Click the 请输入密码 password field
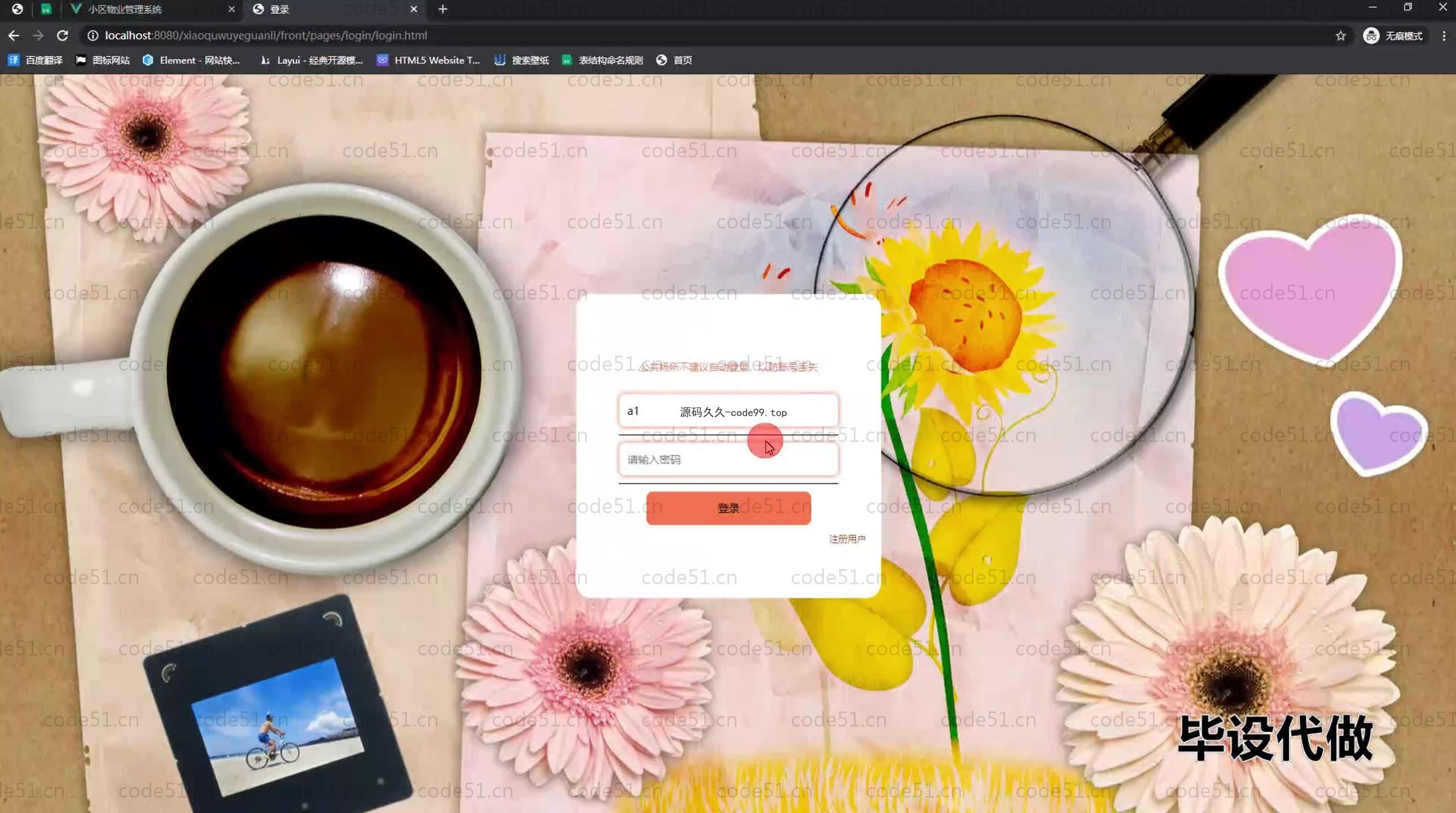The image size is (1456, 813). click(728, 459)
